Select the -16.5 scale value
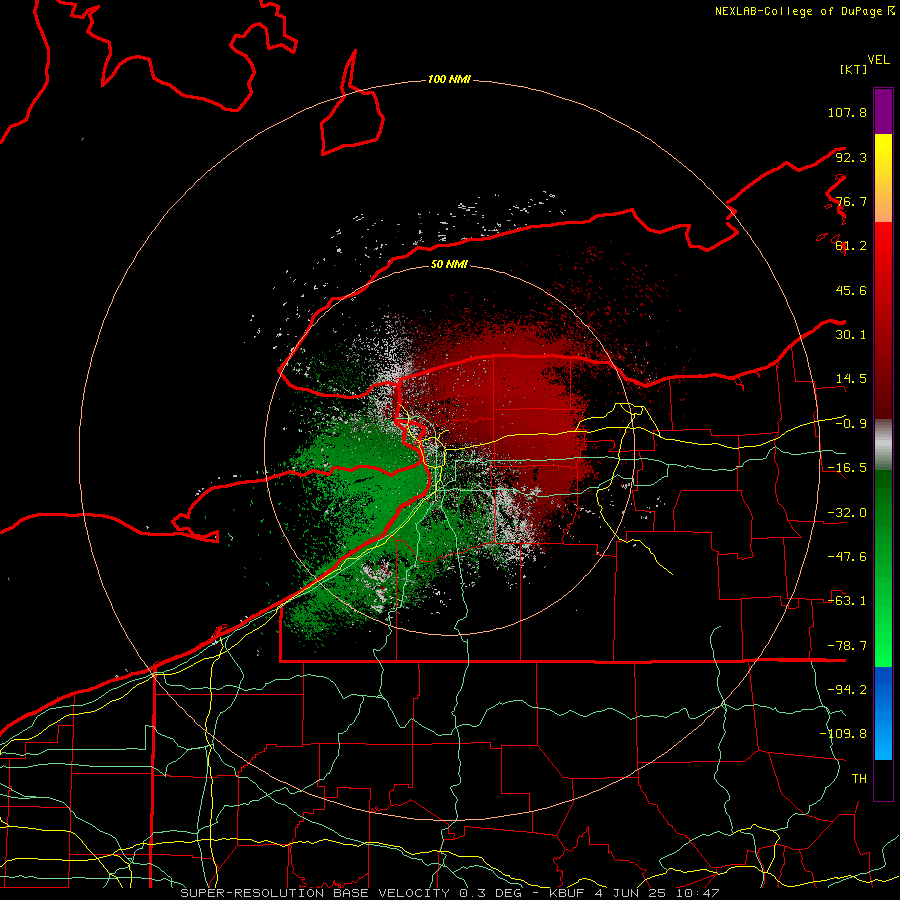Viewport: 900px width, 900px height. tap(847, 468)
